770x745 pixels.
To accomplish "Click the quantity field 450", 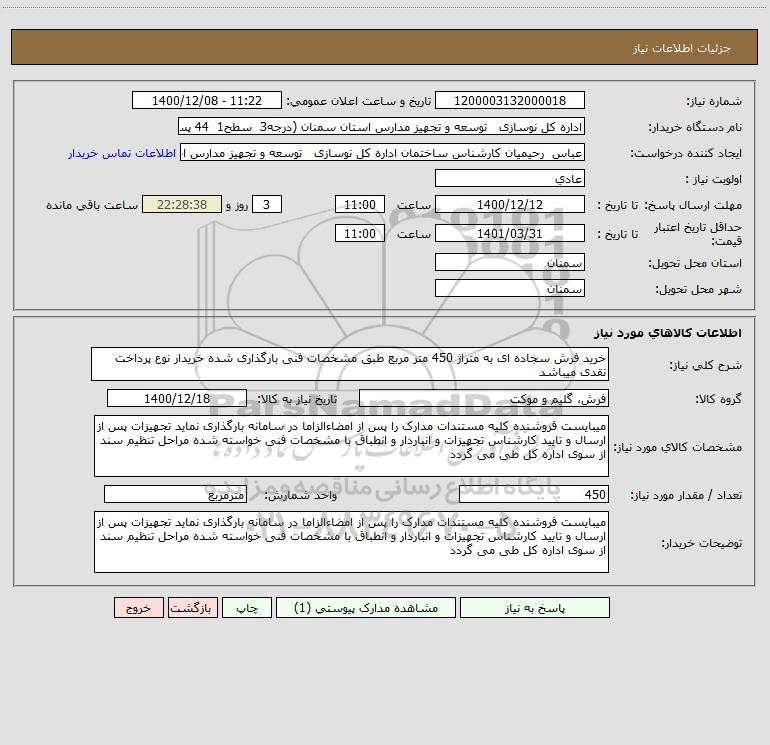I will tap(534, 494).
